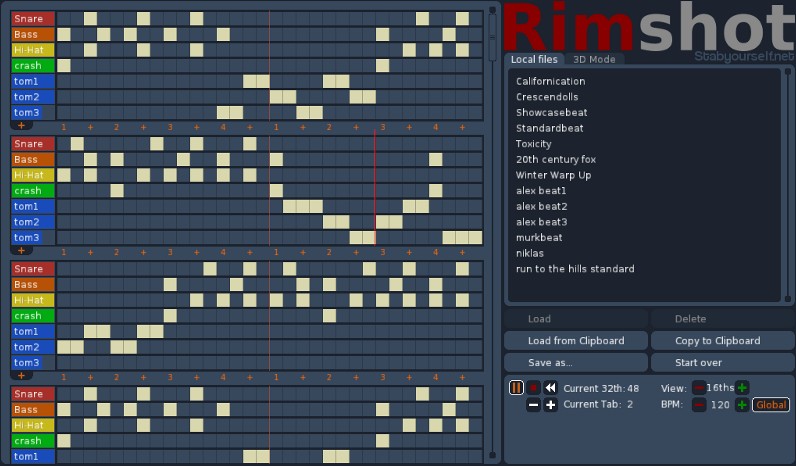Viewport: 796px width, 466px height.
Task: Toggle first Snare note in the second pattern
Action: click(77, 144)
